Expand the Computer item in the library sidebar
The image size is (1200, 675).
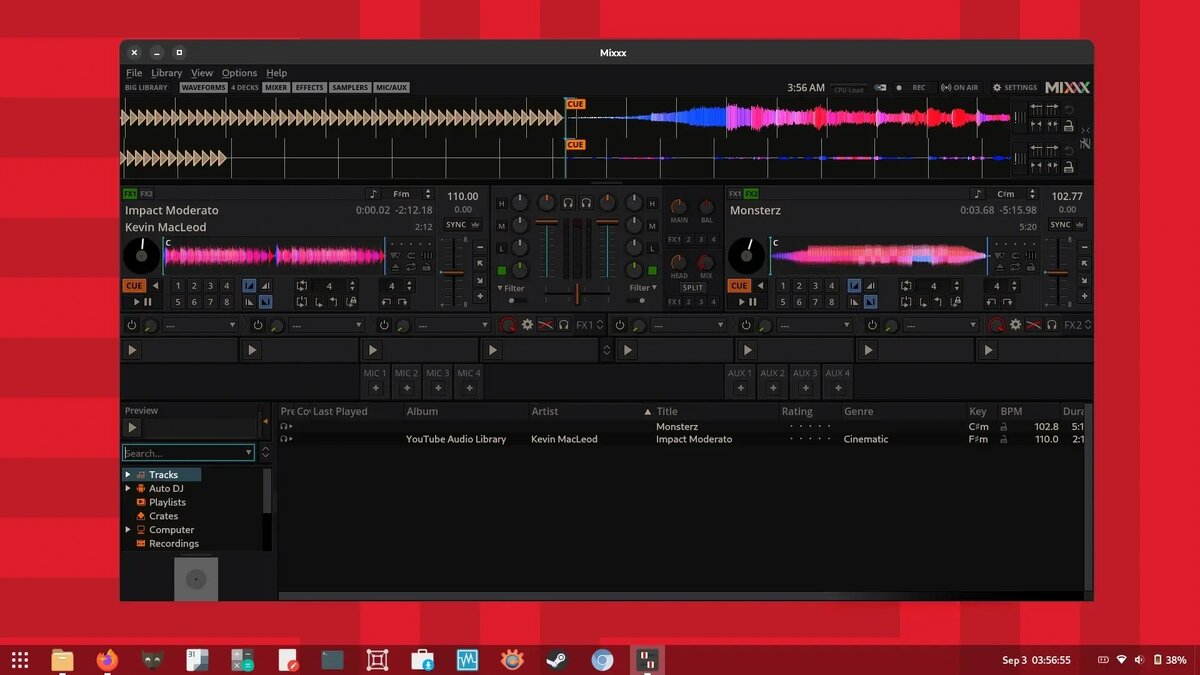(128, 529)
